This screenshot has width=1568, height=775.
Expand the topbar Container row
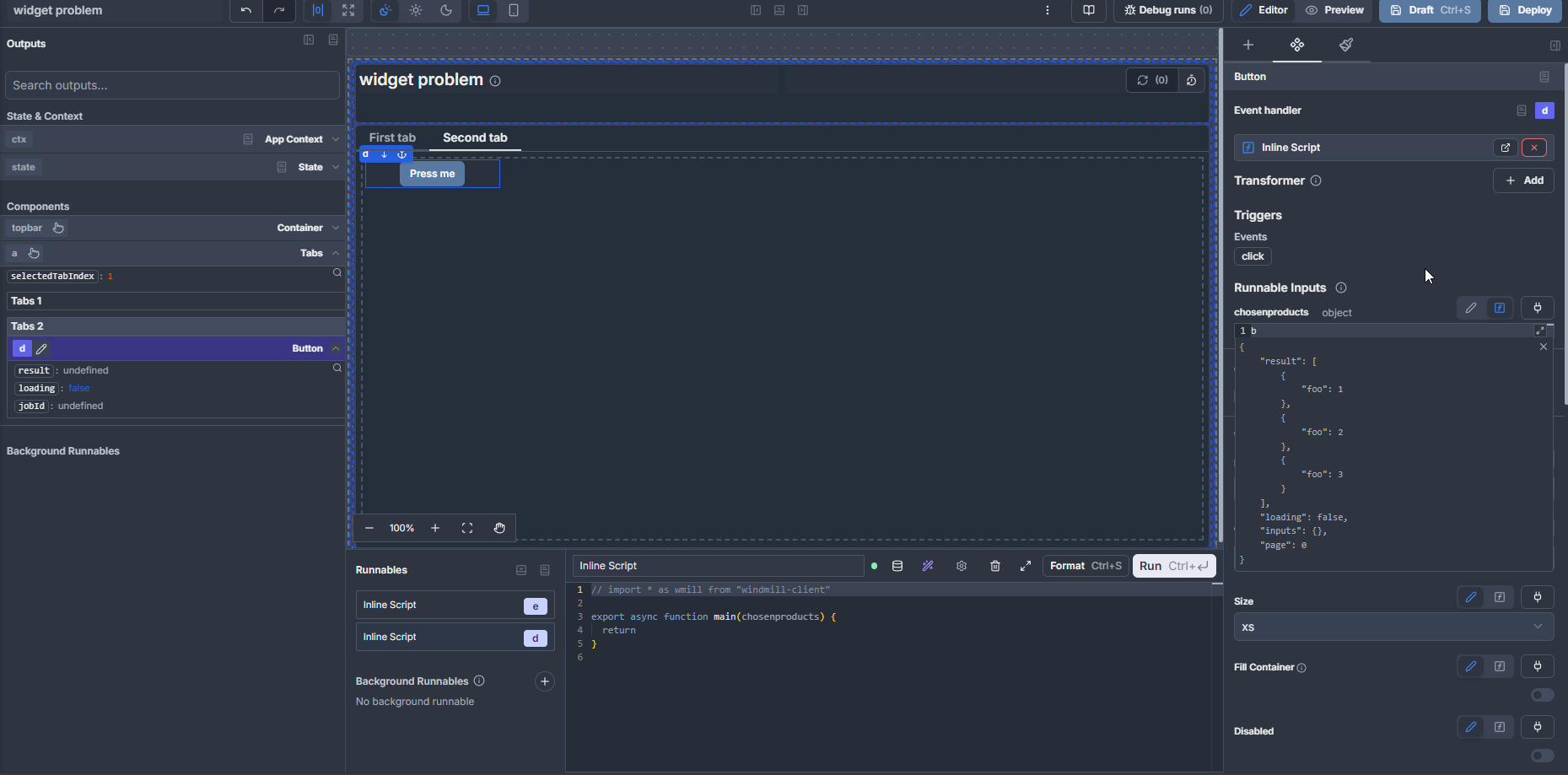point(172,228)
